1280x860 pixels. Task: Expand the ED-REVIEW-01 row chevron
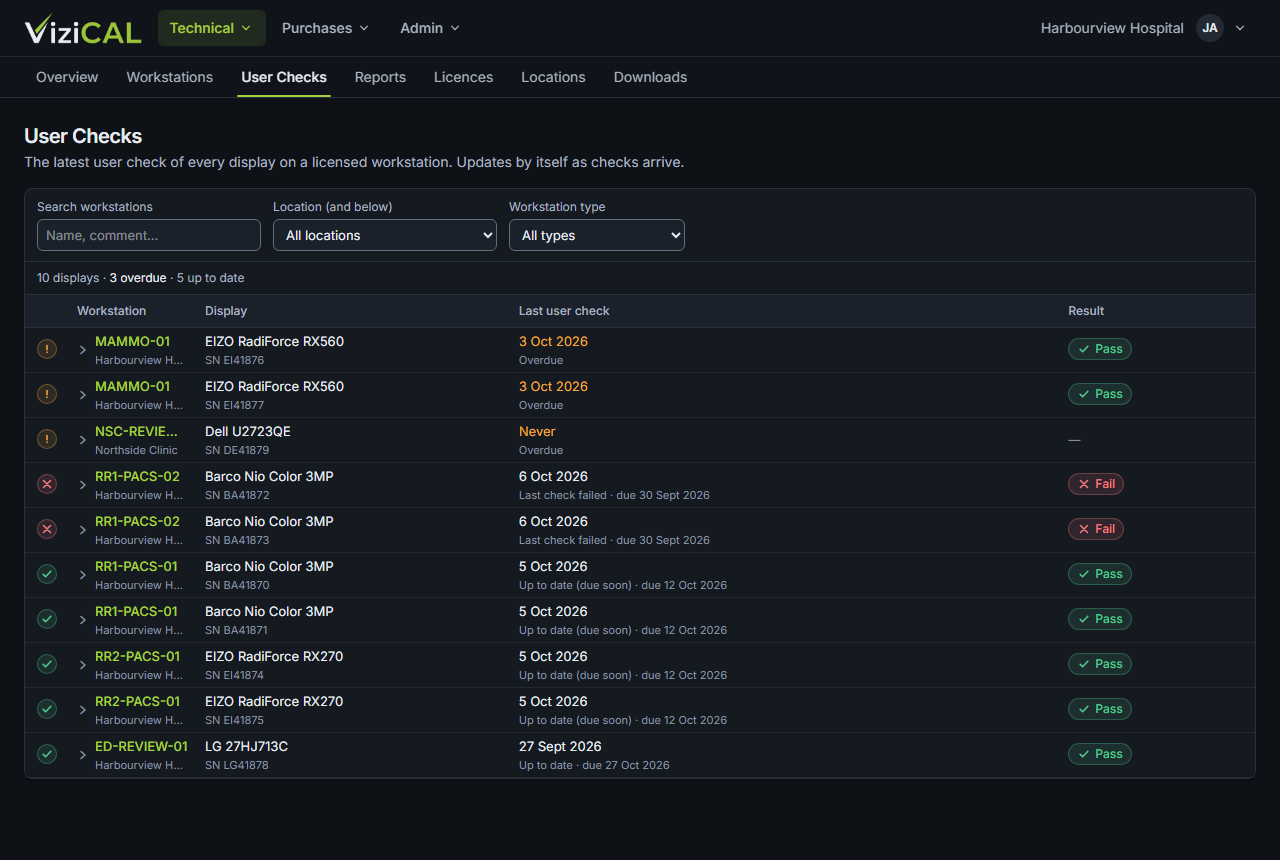[x=83, y=755]
